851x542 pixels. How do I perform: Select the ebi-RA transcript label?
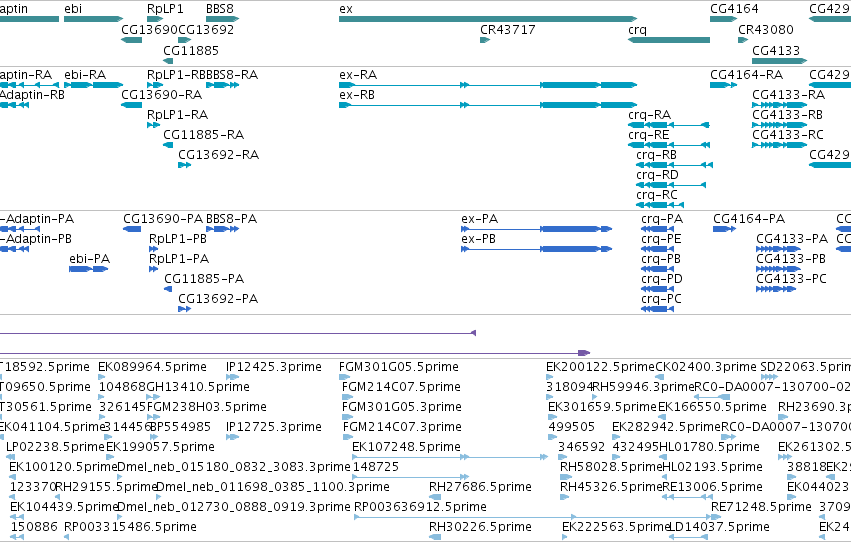85,74
